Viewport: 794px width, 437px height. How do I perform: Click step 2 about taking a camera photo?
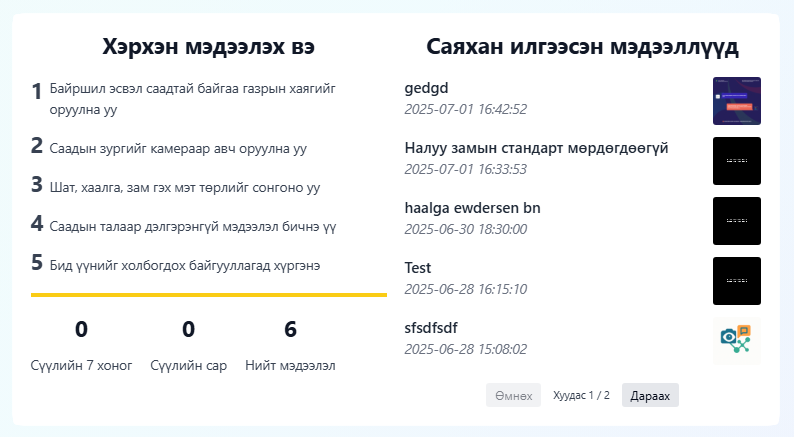point(178,148)
